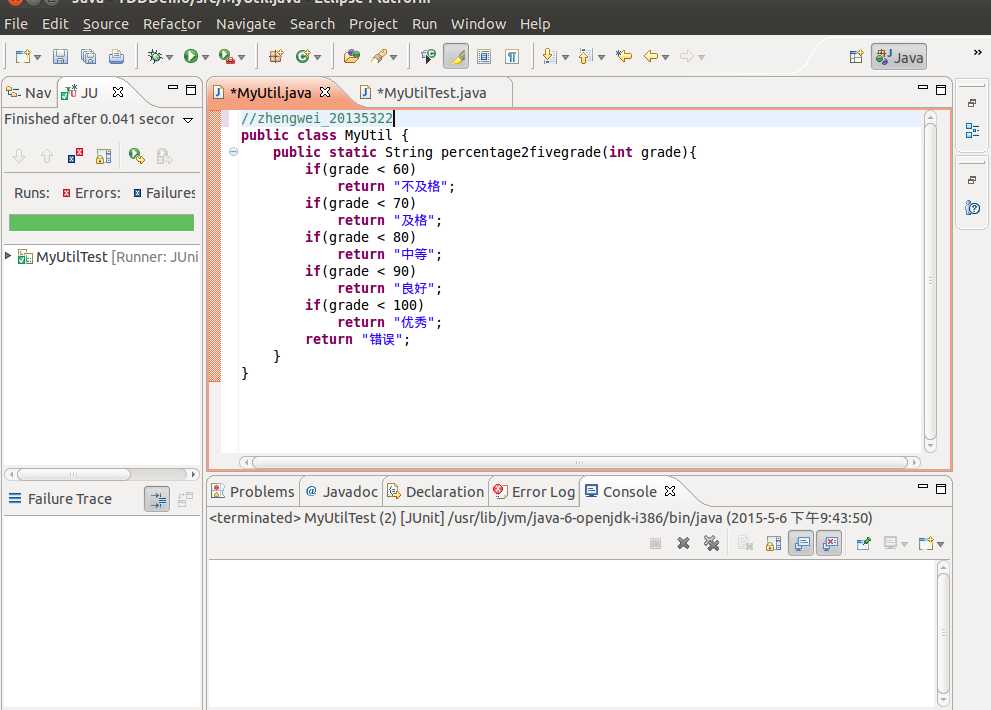Open dropdown next to Run icon
This screenshot has height=710, width=991.
[x=205, y=58]
